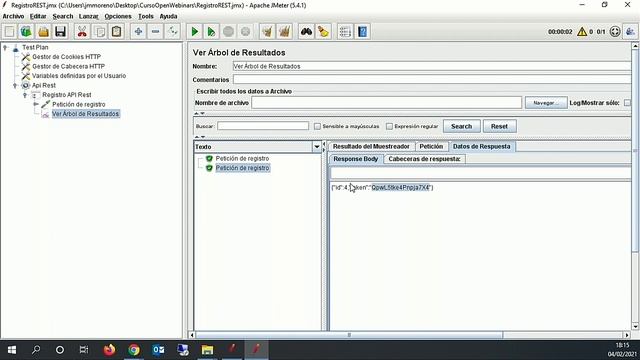
Task: Click the Navegar... browse button
Action: point(546,103)
